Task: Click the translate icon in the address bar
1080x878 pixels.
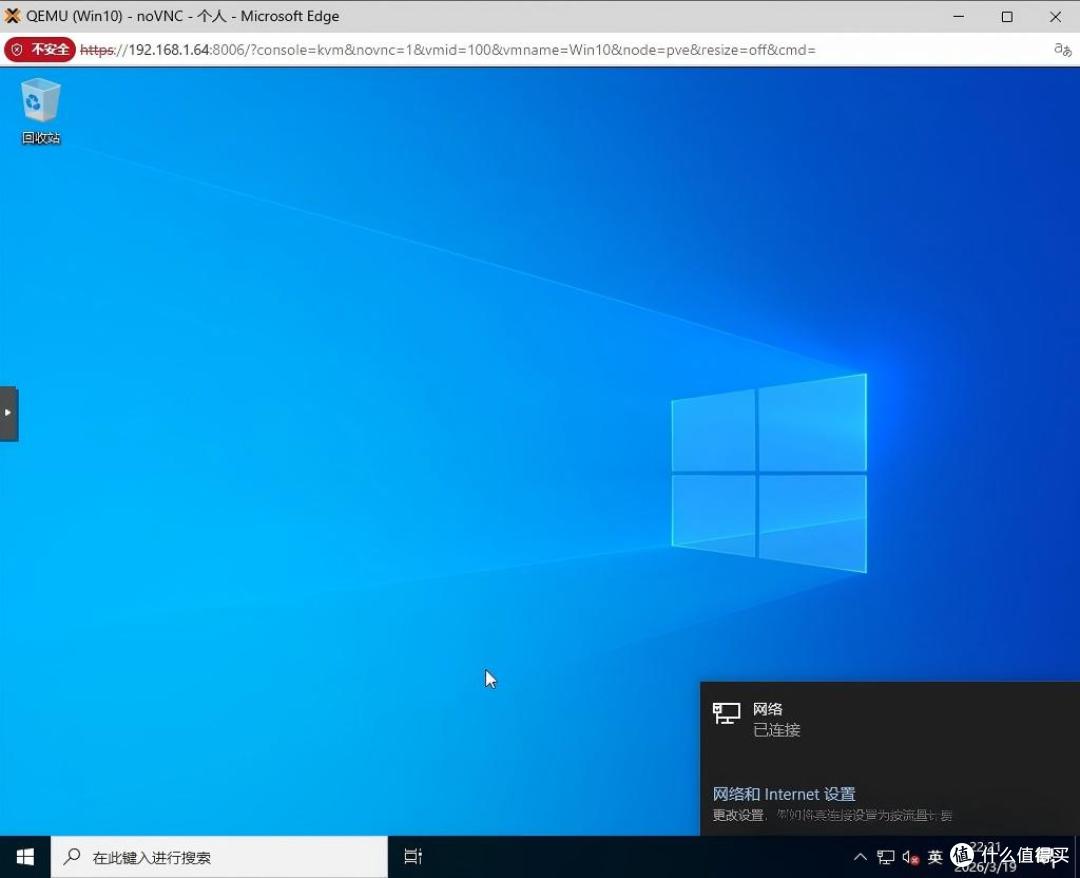Action: [x=1062, y=50]
